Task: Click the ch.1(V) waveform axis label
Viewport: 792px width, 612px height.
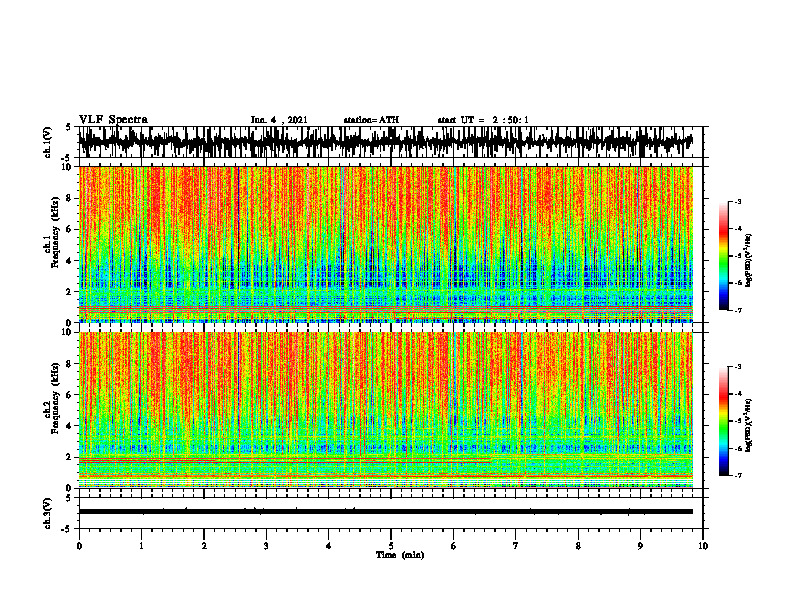Action: tap(47, 142)
